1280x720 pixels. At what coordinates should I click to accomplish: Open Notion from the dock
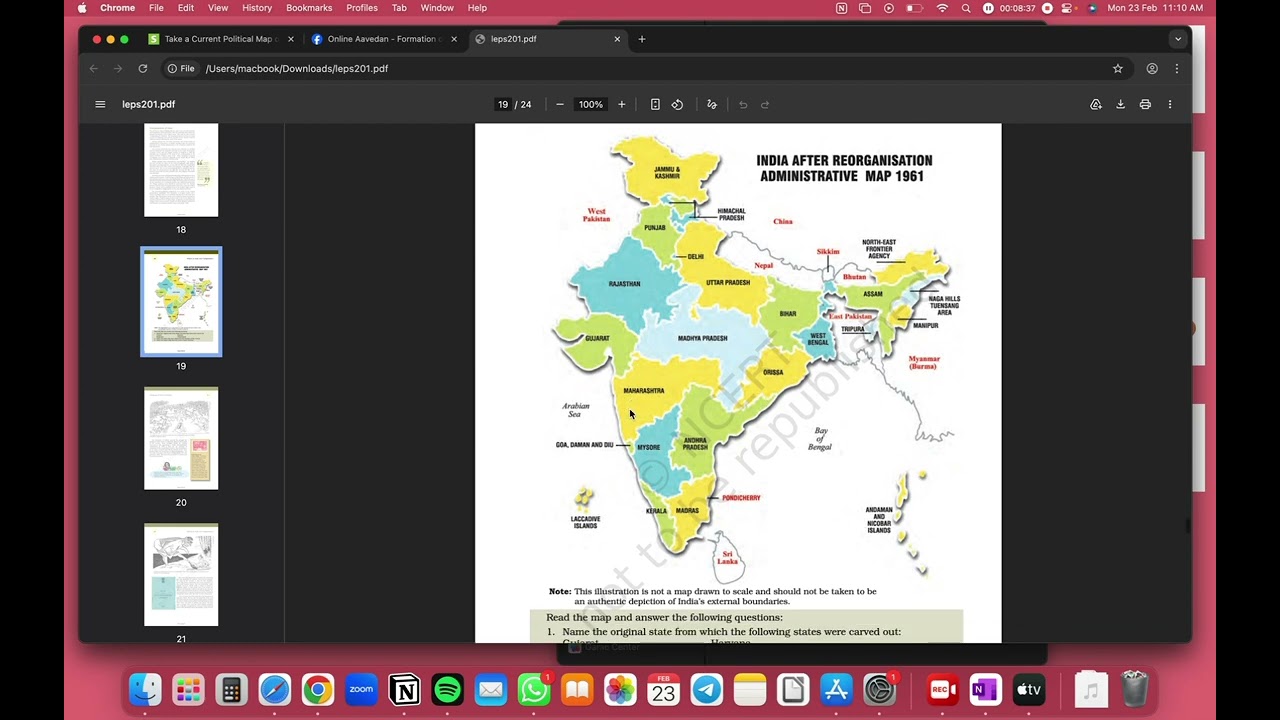[x=404, y=690]
